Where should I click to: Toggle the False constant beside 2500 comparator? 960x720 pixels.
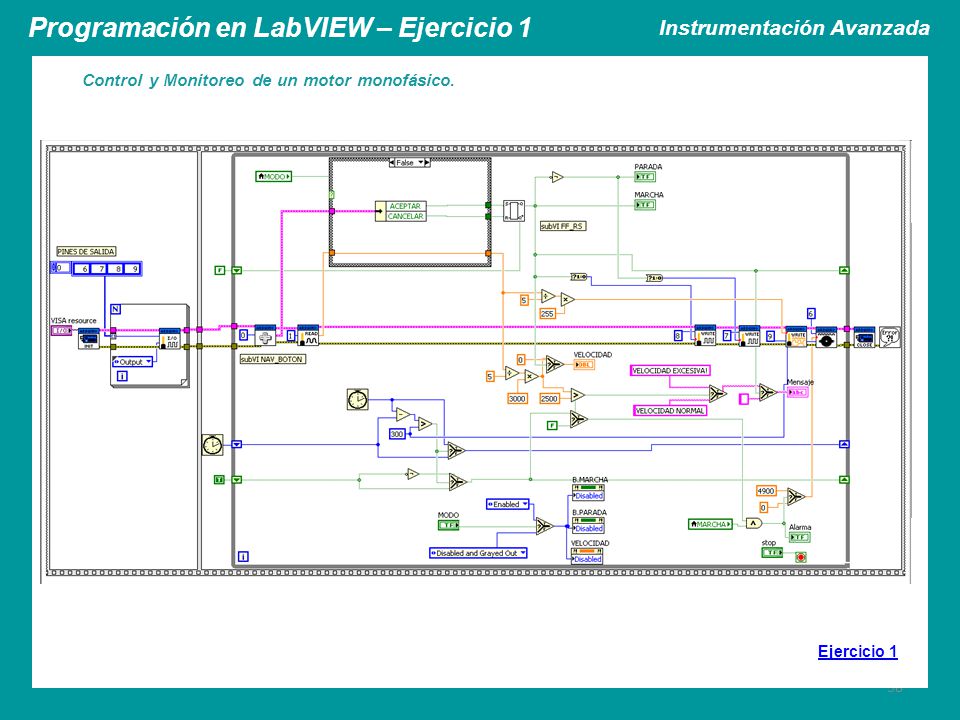pos(552,425)
